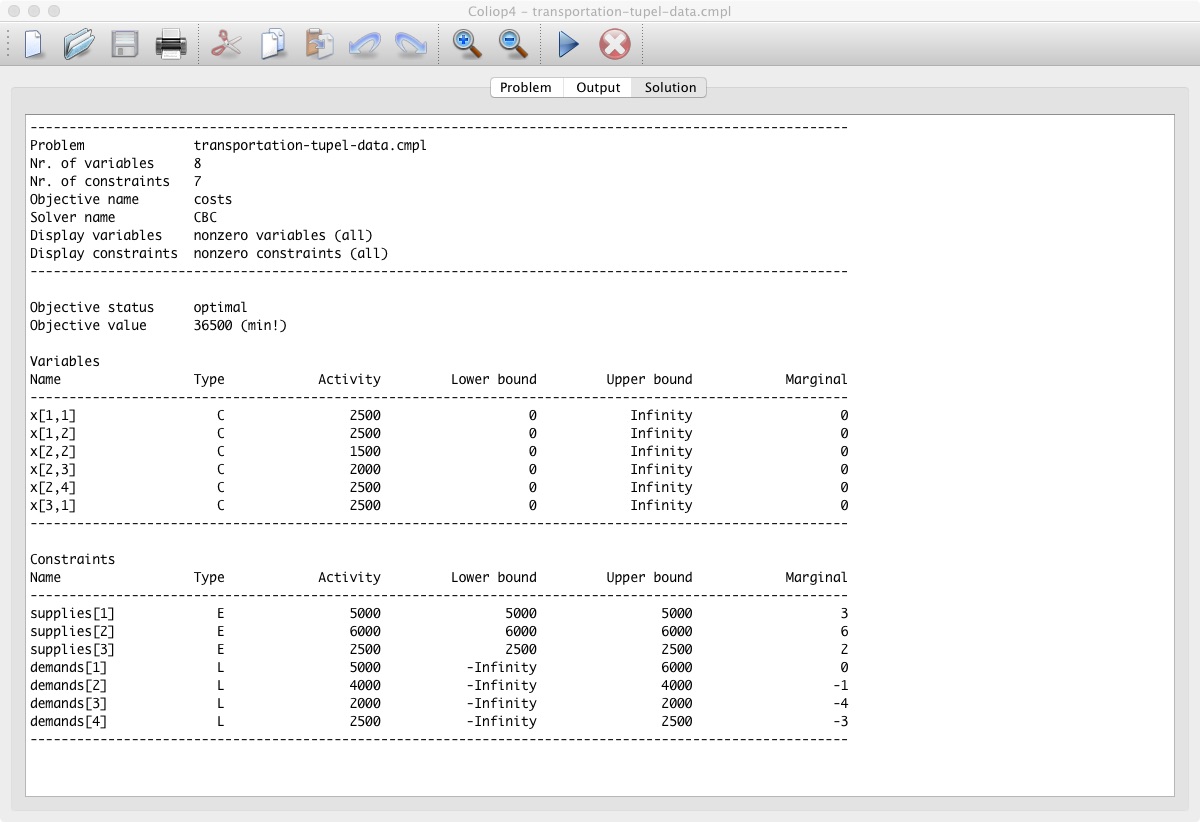1200x822 pixels.
Task: Click the supplies[2] constraint row
Action: [68, 632]
